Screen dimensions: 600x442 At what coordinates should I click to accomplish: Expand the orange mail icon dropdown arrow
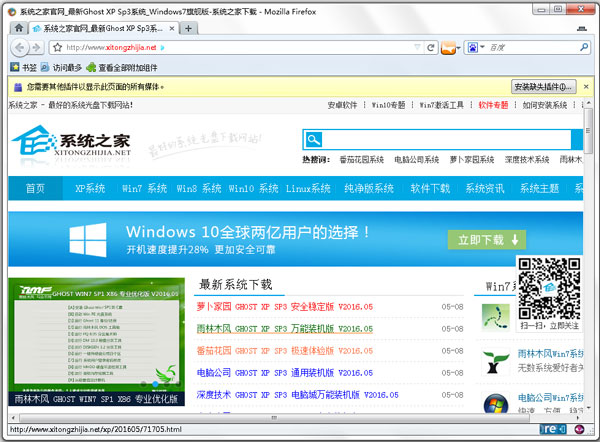[x=458, y=48]
